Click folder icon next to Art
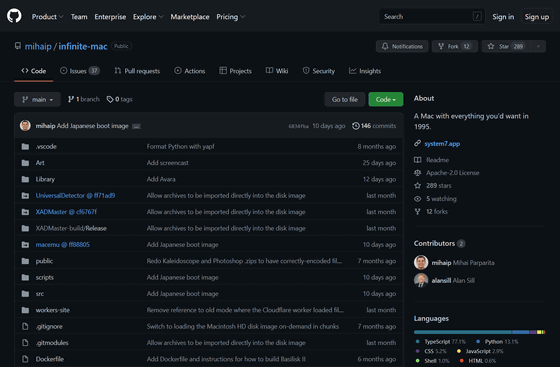Viewport: 560px width, 367px height. (x=25, y=163)
